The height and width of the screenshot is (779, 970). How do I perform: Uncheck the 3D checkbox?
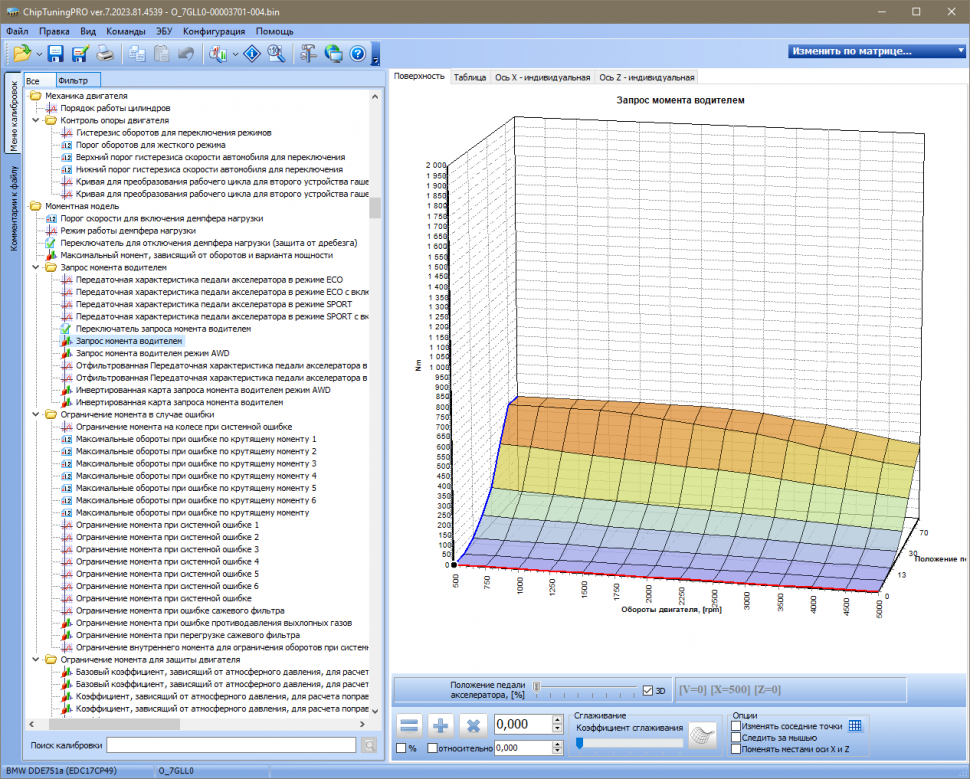(649, 690)
